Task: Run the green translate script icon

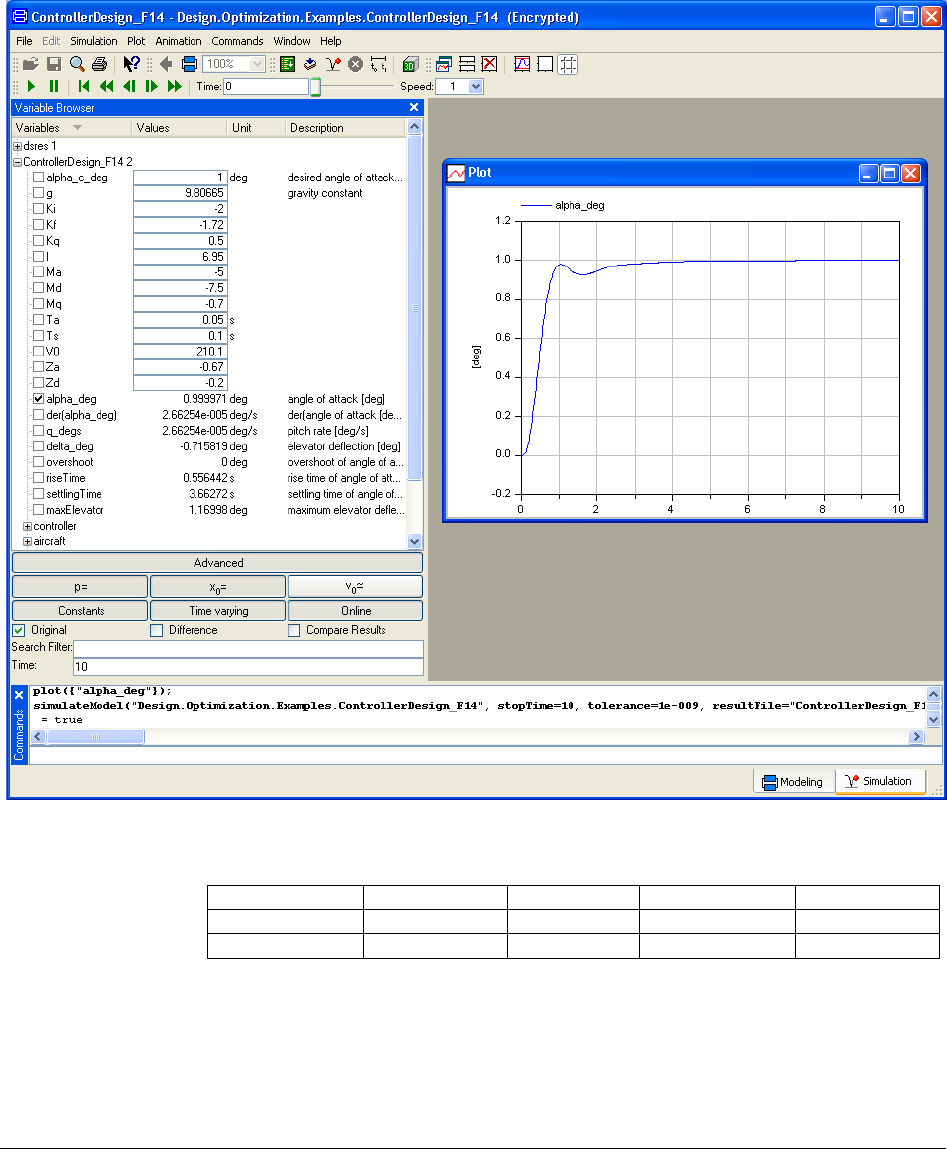Action: click(x=287, y=64)
